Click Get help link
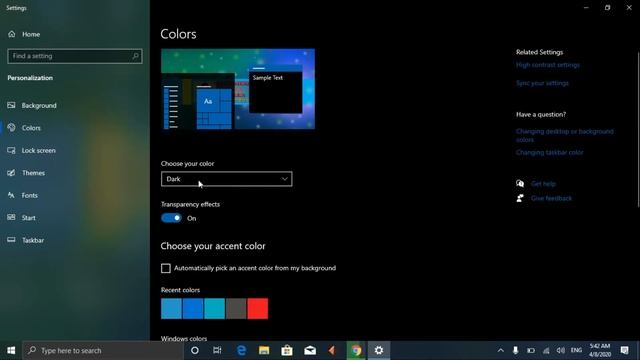Image resolution: width=640 pixels, height=360 pixels. [x=543, y=184]
